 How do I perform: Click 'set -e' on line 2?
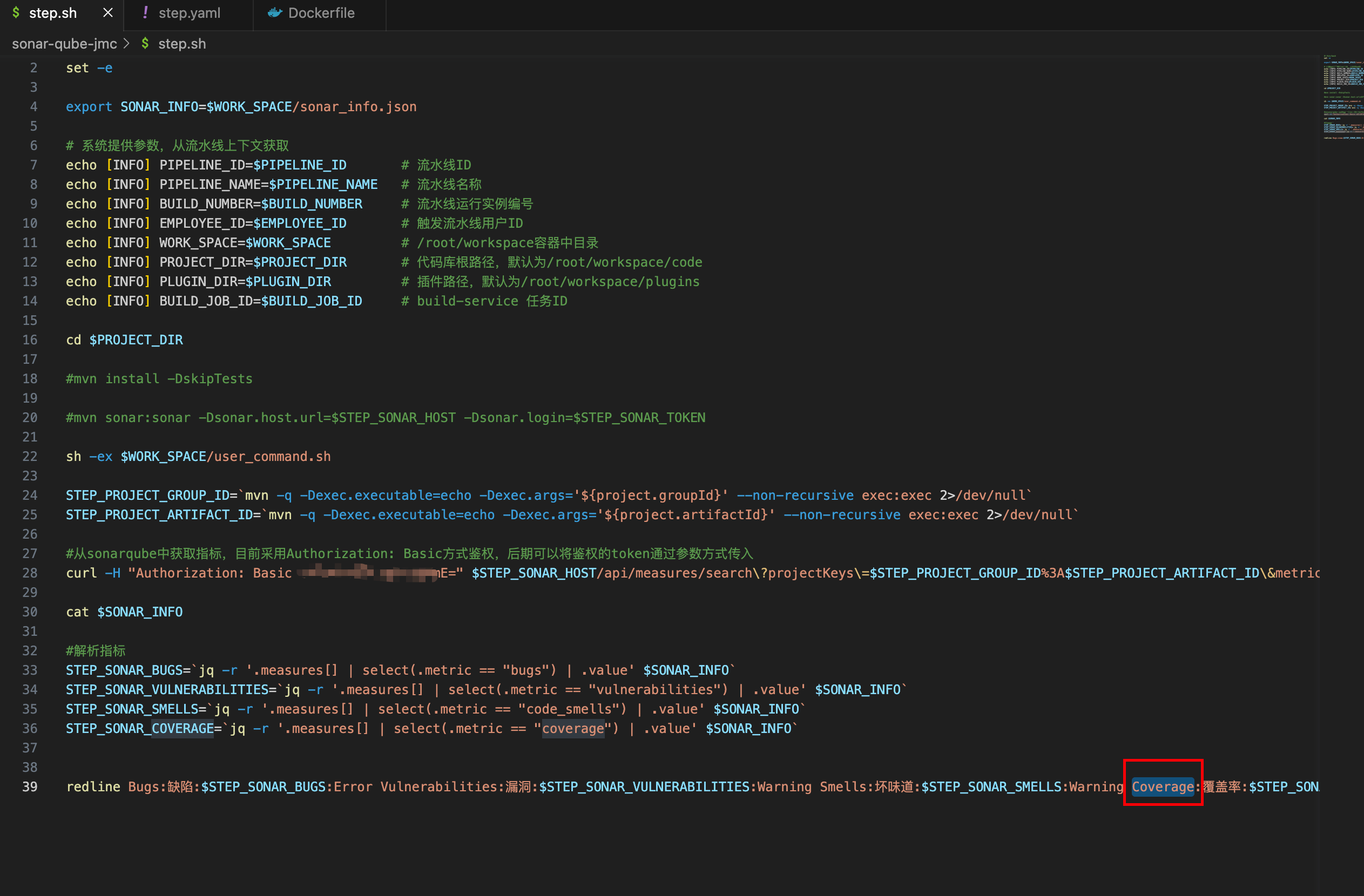89,68
